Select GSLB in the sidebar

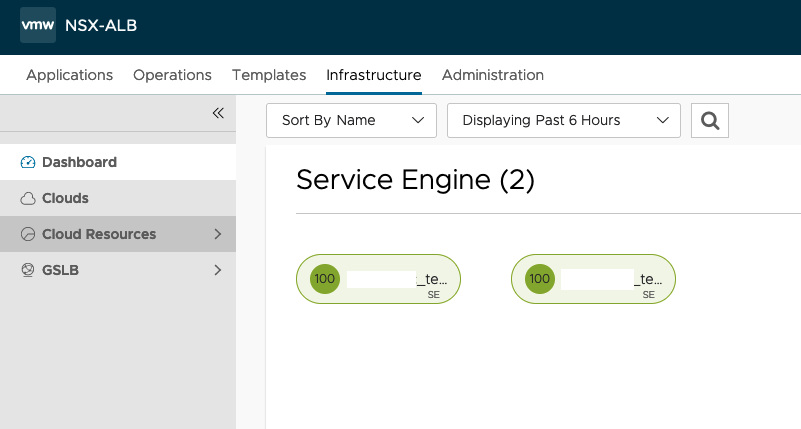(118, 270)
